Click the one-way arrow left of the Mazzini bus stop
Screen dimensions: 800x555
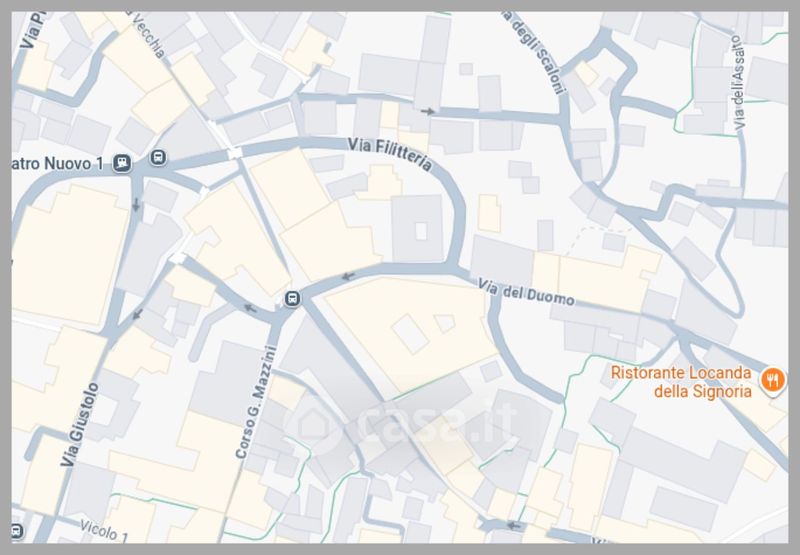[x=249, y=308]
